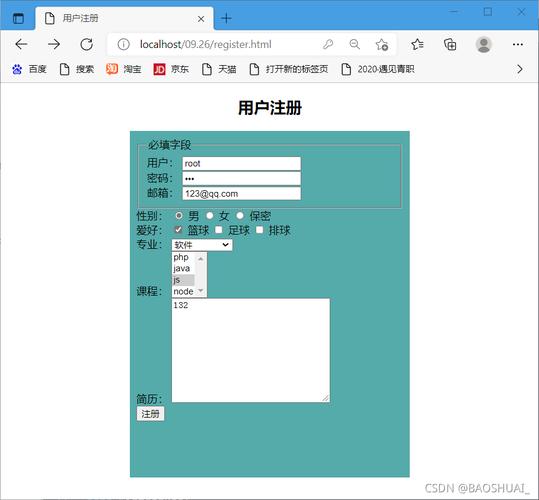Click inside the 简历 textarea
The image size is (539, 500).
tap(251, 350)
